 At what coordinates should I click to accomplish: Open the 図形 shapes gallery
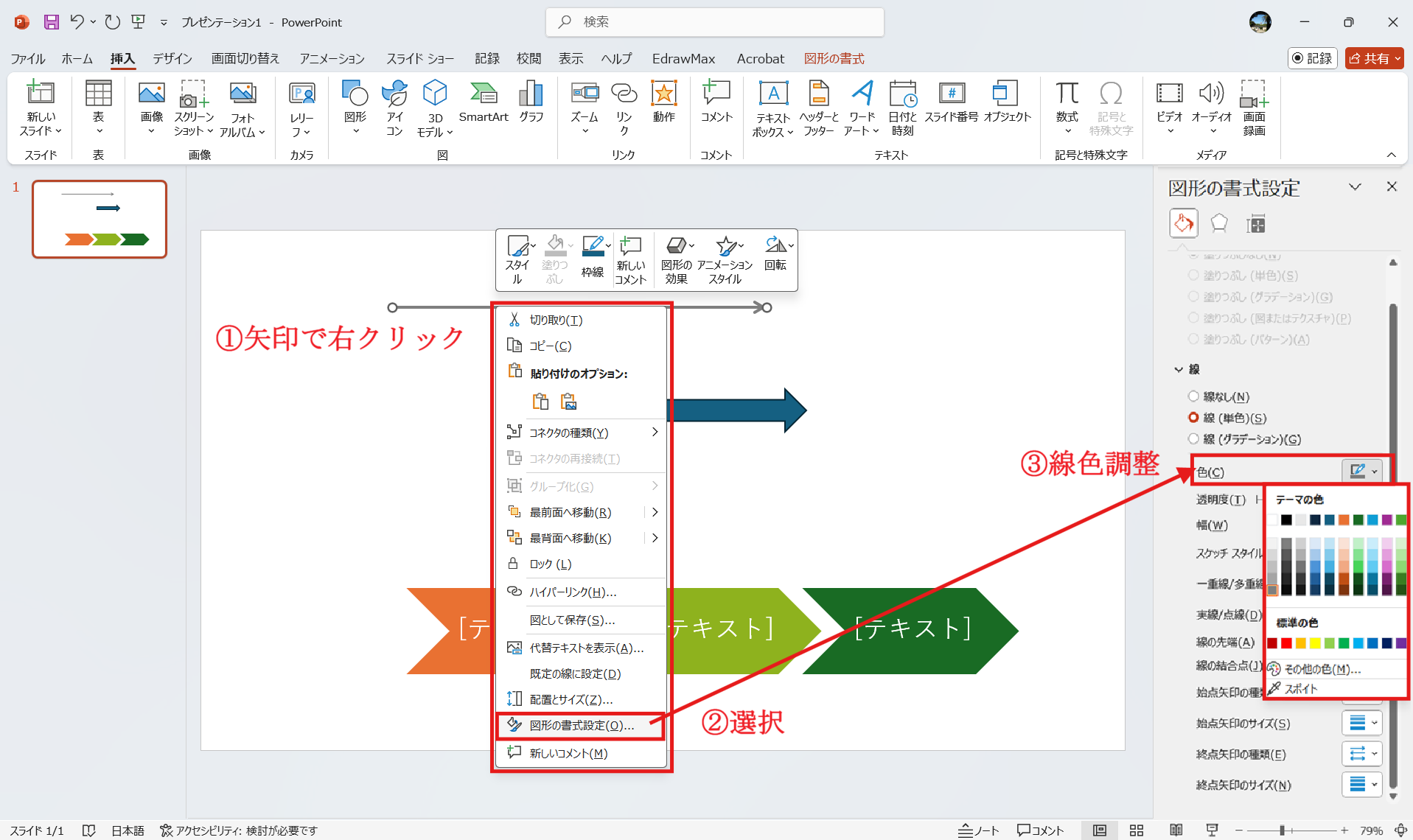point(355,108)
